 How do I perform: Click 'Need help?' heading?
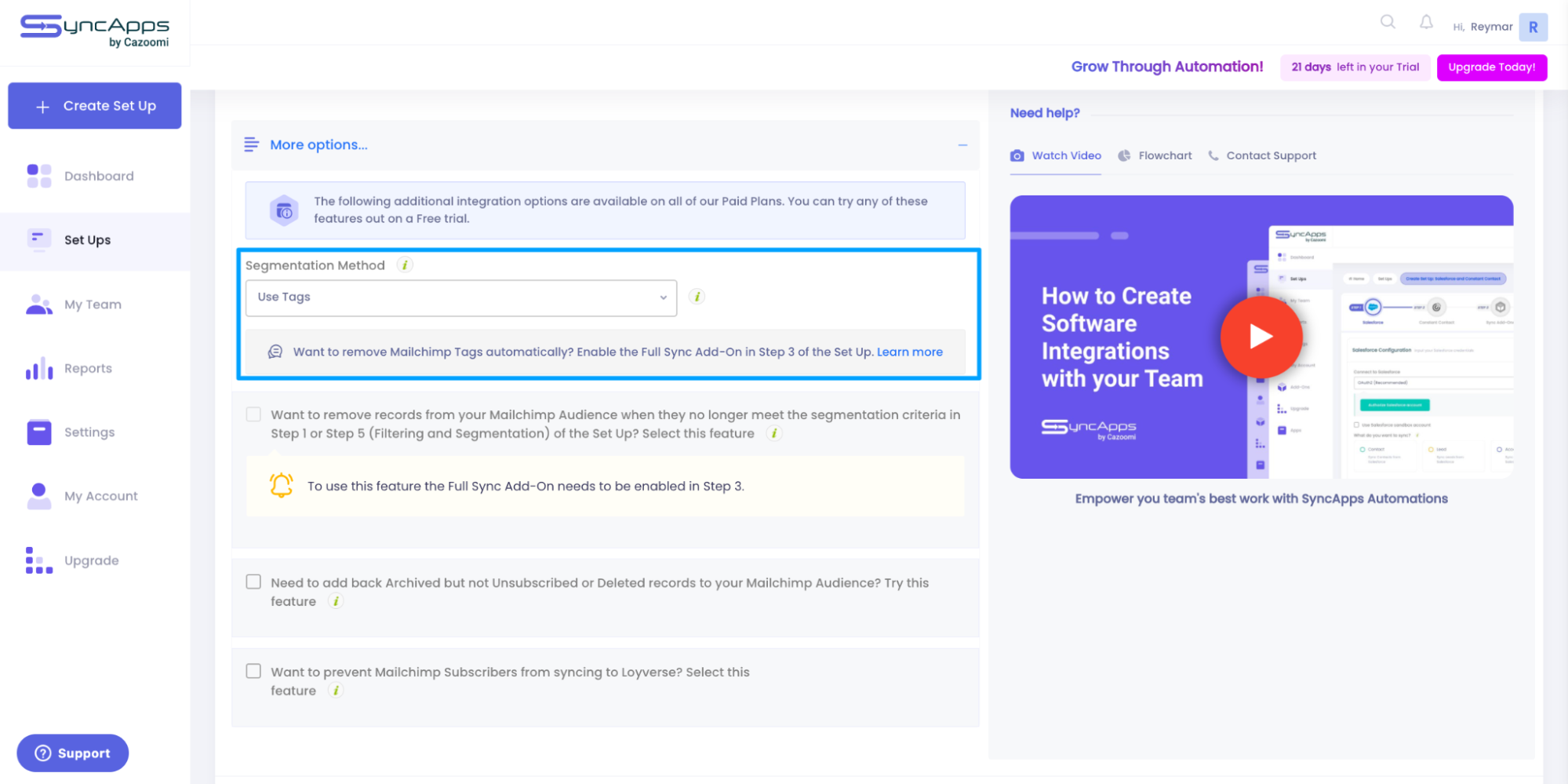click(x=1045, y=113)
